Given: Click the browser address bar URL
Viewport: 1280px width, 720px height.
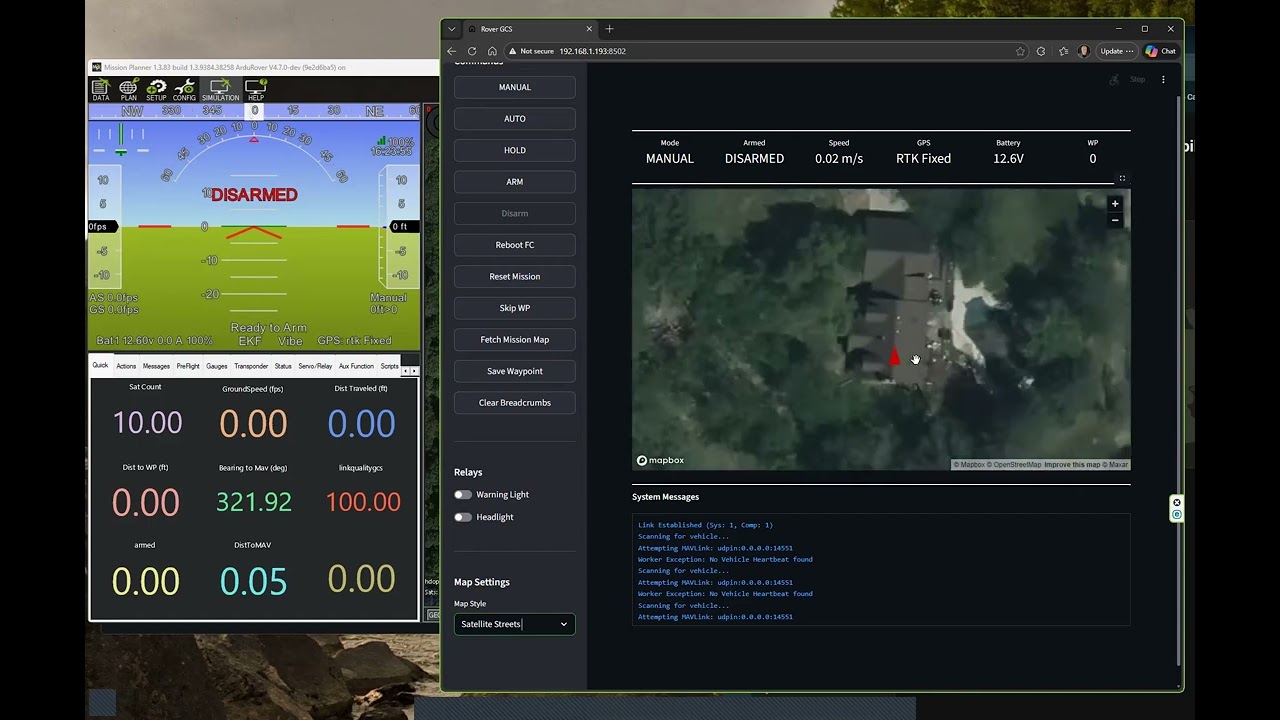Looking at the screenshot, I should click(x=592, y=51).
